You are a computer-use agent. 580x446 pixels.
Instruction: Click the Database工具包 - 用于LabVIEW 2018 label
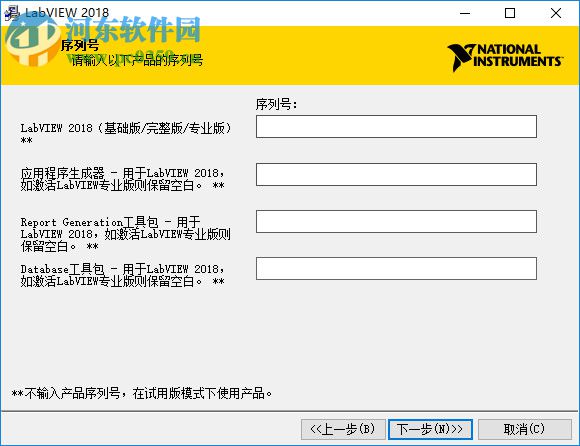(122, 275)
